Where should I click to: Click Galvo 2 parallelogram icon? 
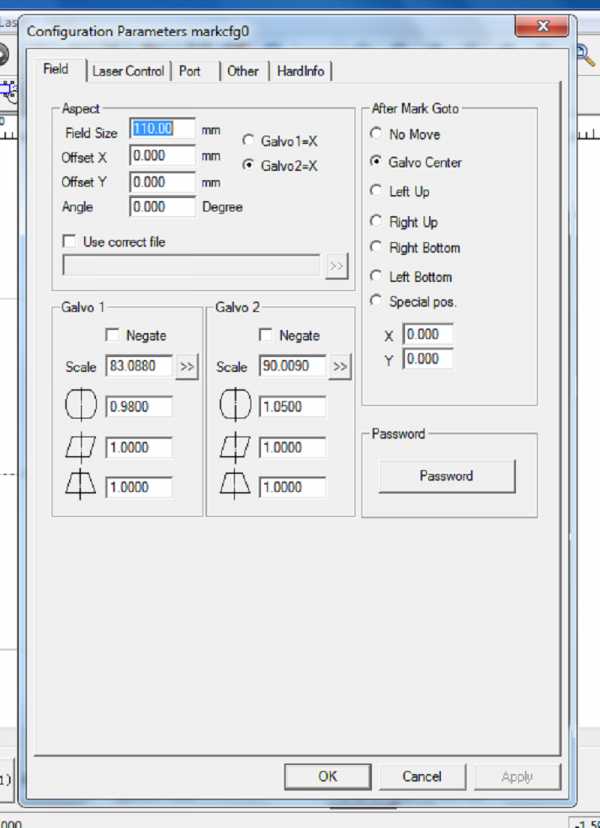click(235, 446)
